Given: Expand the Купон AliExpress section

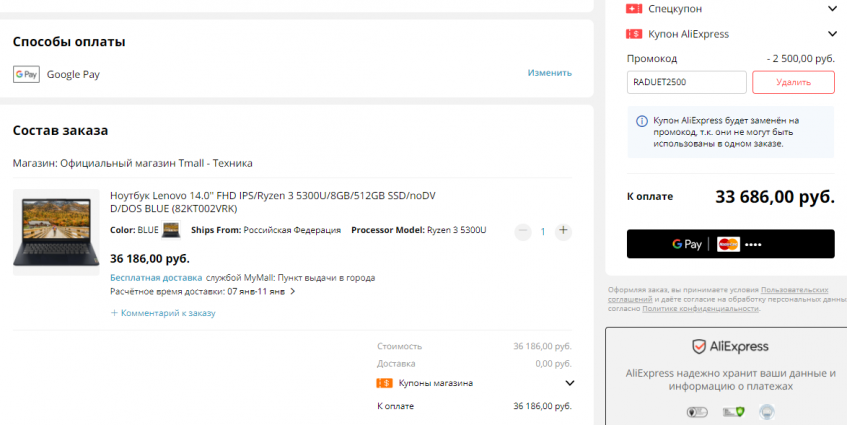Looking at the screenshot, I should pyautogui.click(x=832, y=34).
